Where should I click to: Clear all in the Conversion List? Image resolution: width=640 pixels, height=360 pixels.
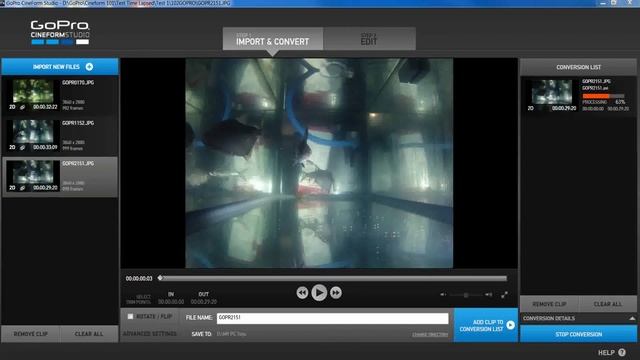tap(608, 304)
